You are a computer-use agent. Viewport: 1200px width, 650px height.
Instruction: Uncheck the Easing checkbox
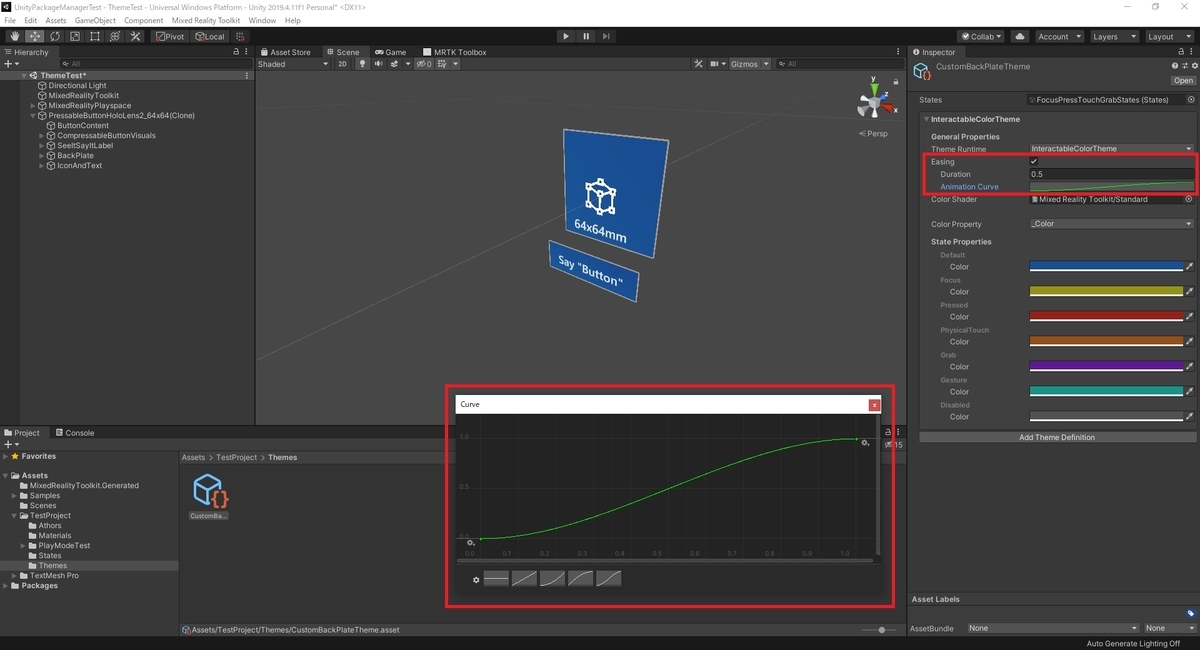[x=1034, y=162]
